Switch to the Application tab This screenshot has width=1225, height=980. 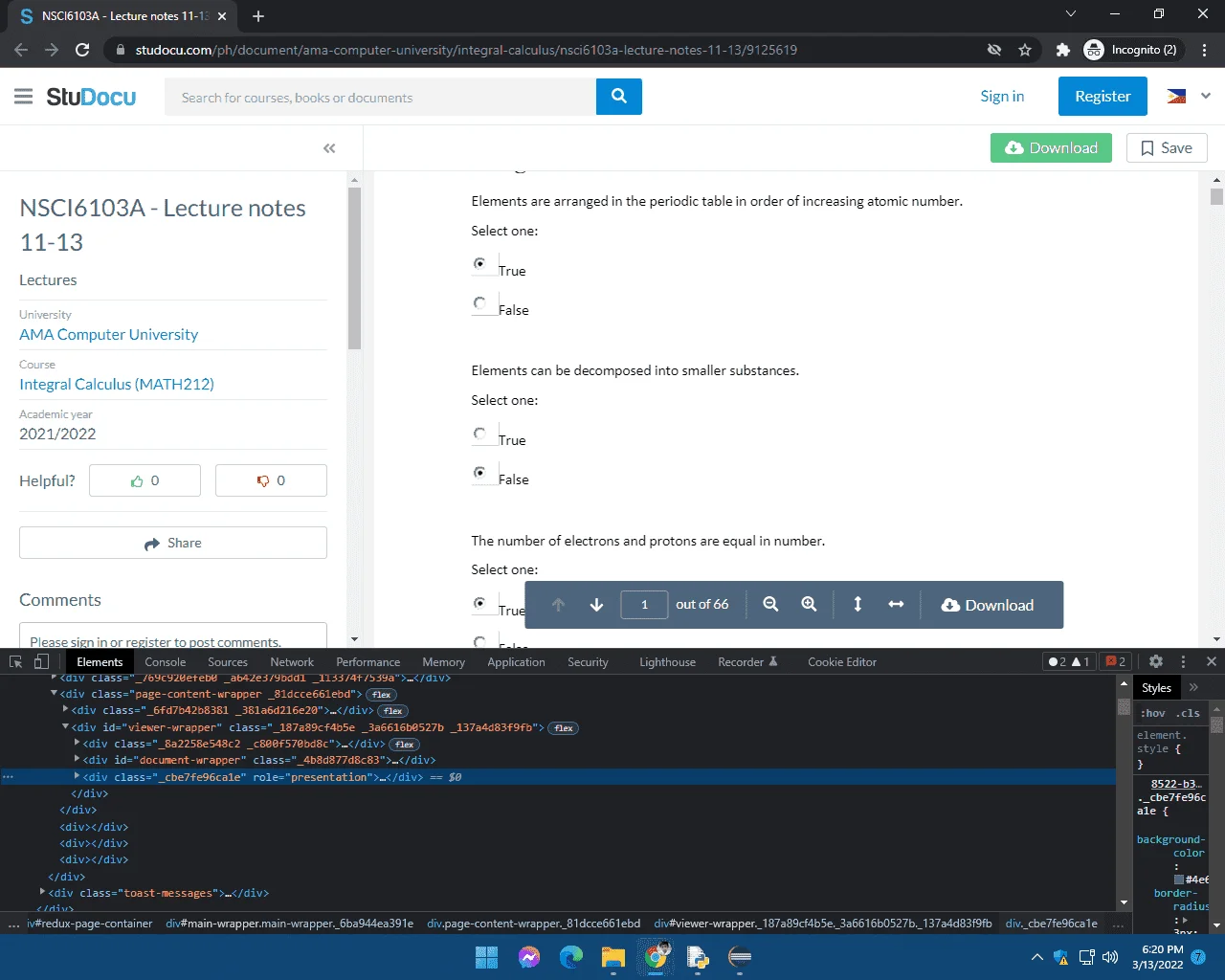[x=516, y=661]
